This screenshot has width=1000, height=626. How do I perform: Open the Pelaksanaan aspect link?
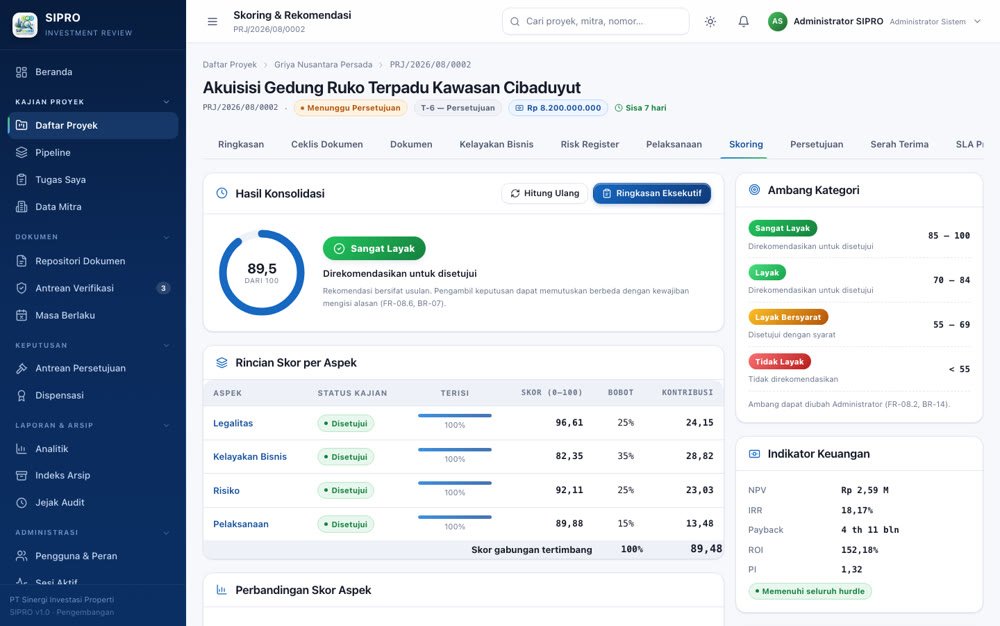click(240, 524)
